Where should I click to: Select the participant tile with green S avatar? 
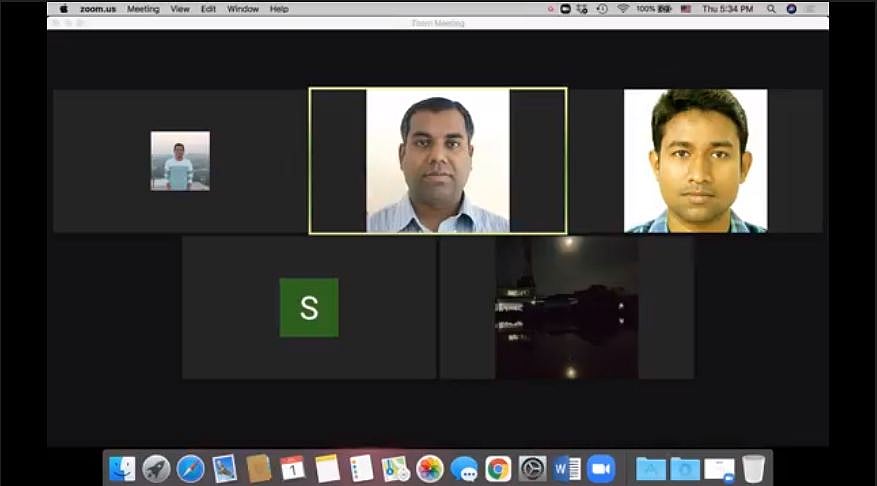[x=309, y=308]
